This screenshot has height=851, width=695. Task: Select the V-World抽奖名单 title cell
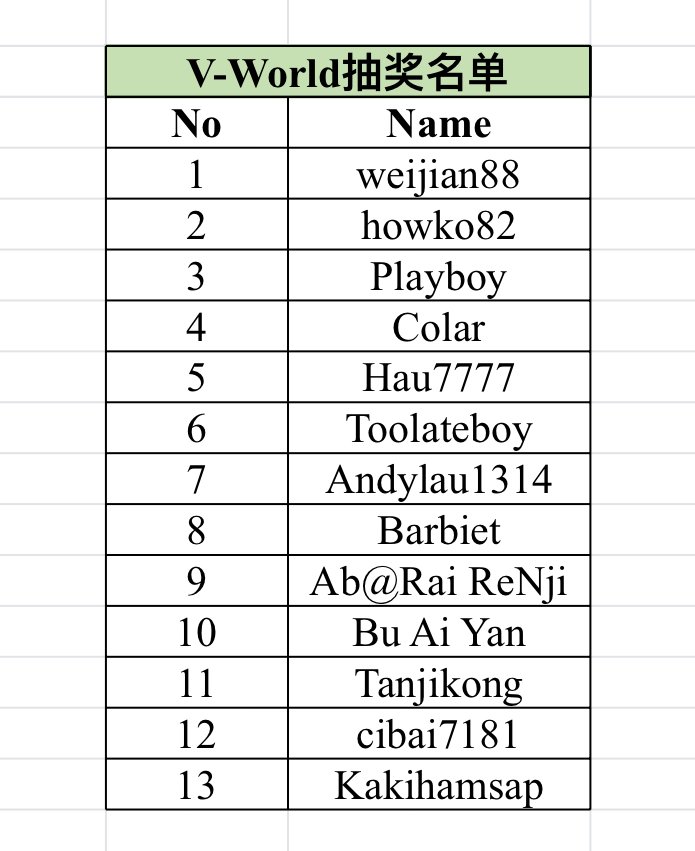pyautogui.click(x=348, y=73)
